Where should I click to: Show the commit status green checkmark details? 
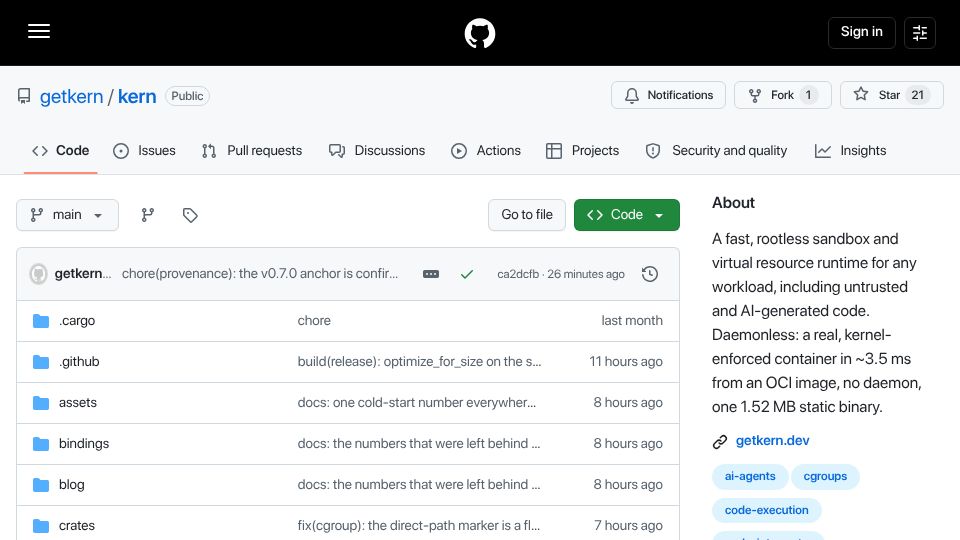[x=467, y=274]
